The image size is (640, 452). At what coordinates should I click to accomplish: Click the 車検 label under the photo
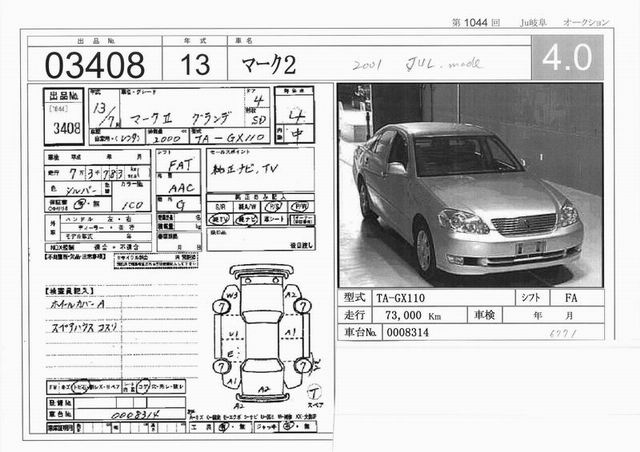point(484,315)
